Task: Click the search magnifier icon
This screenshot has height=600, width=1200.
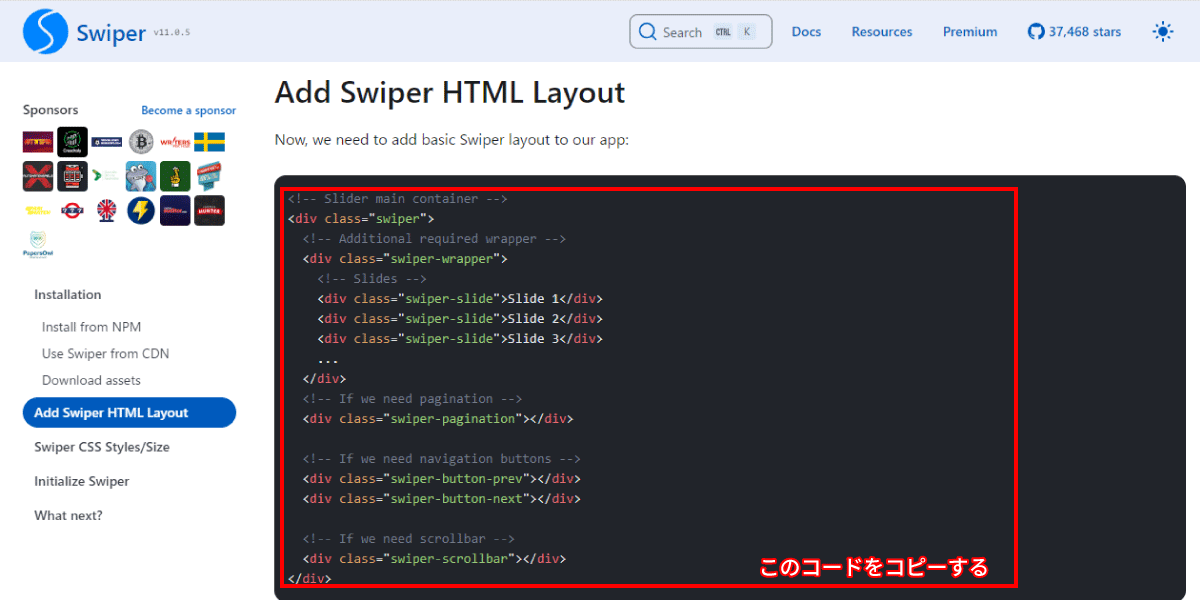Action: coord(647,32)
